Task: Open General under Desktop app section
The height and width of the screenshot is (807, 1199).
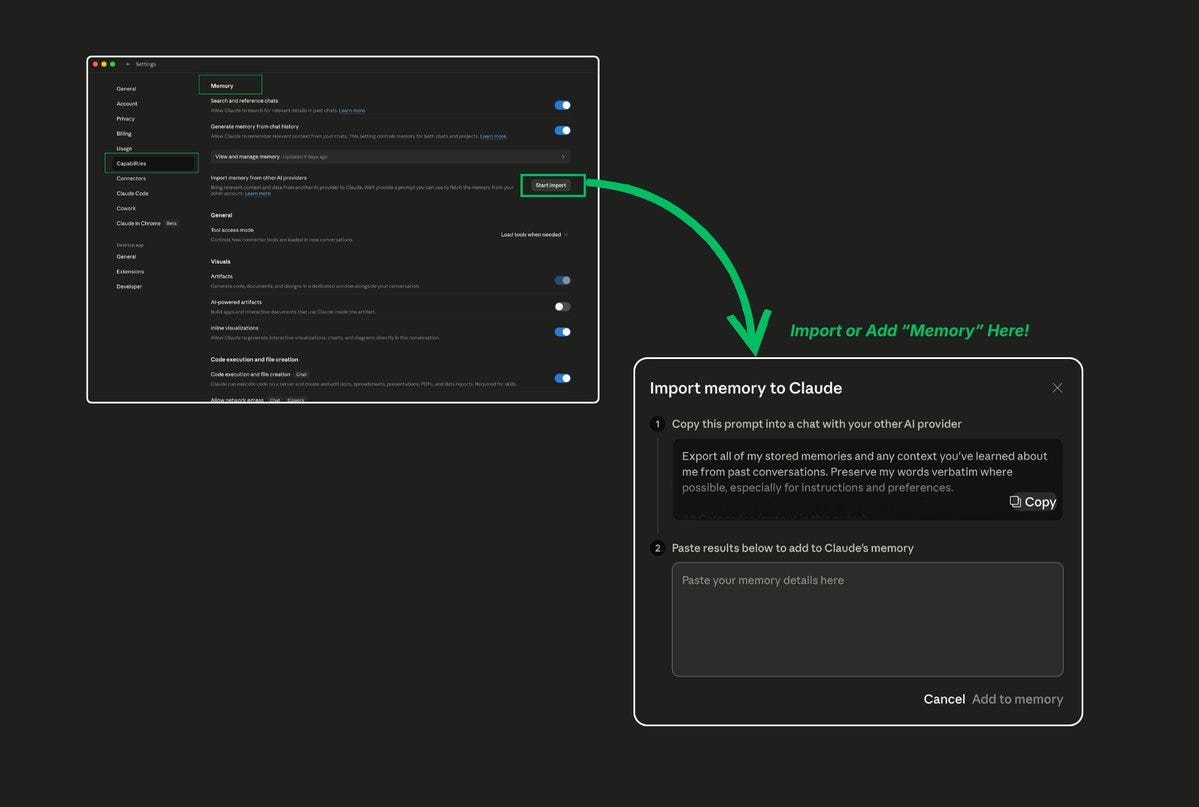Action: (x=126, y=256)
